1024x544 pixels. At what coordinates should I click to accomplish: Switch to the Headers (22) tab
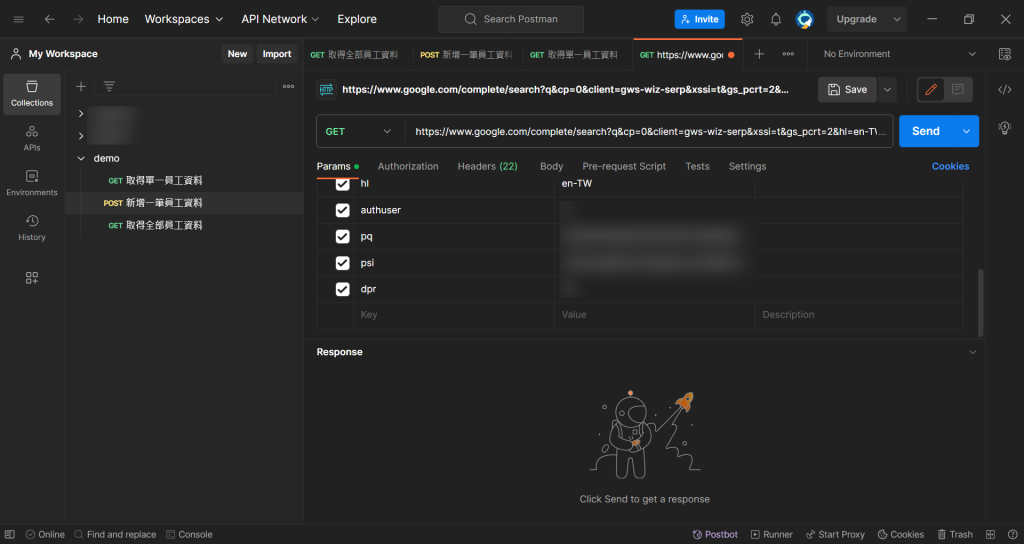(x=487, y=167)
